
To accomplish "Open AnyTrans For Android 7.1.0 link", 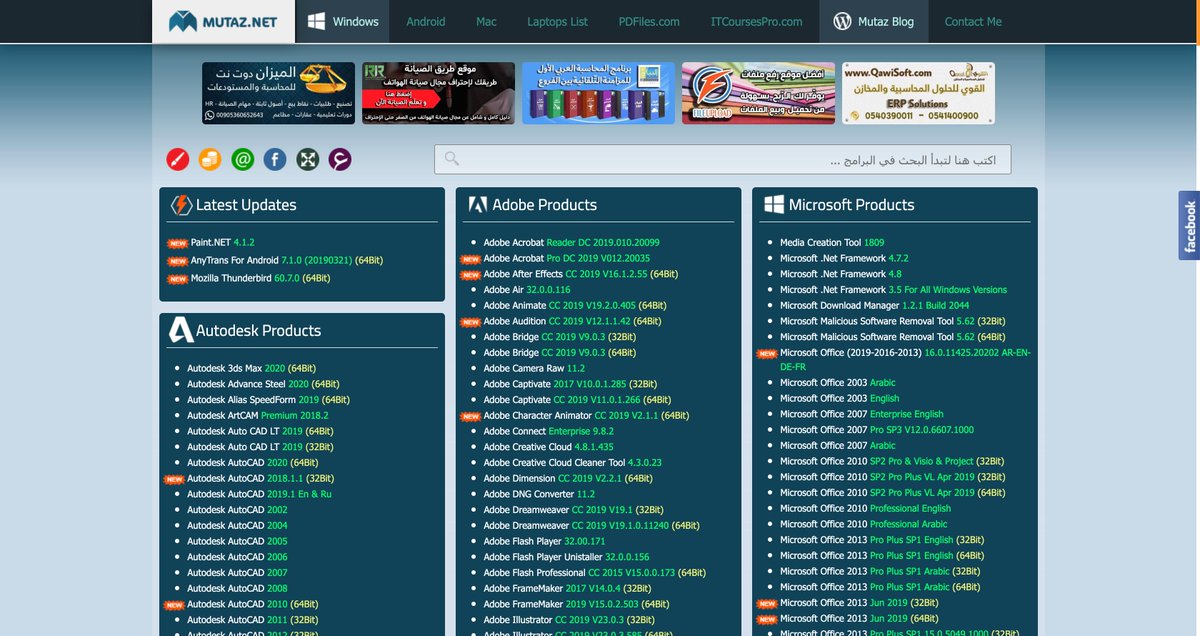I will click(287, 260).
